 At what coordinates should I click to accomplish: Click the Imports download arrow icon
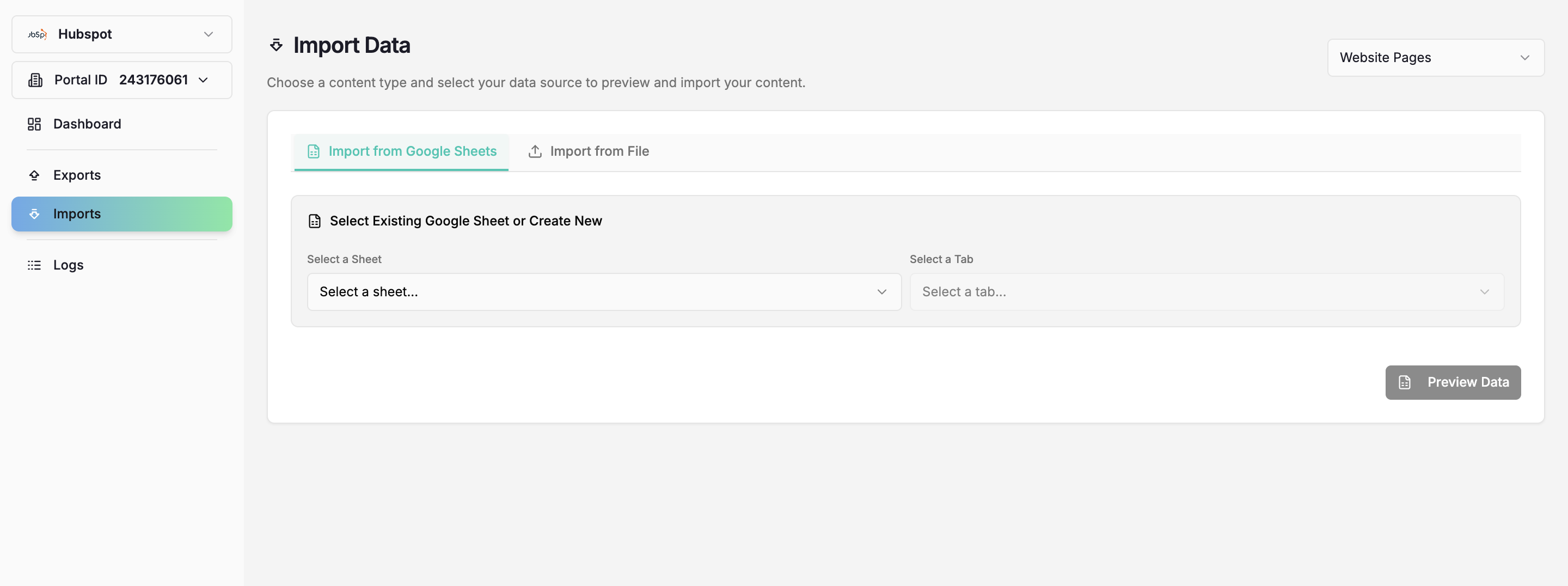(x=34, y=214)
